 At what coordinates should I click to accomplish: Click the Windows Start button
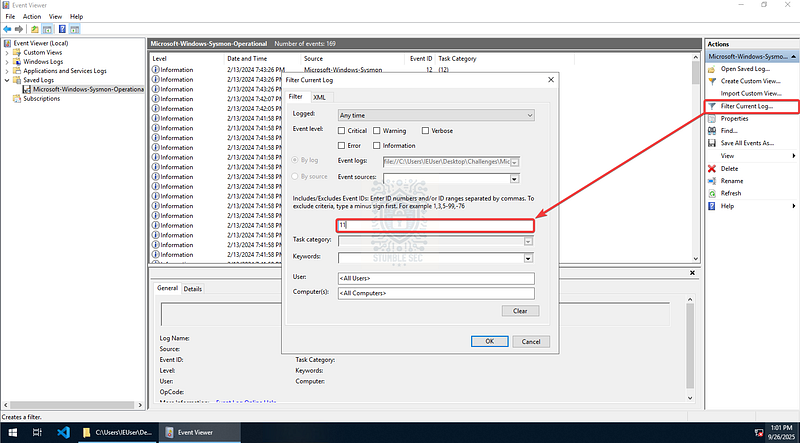pos(12,432)
